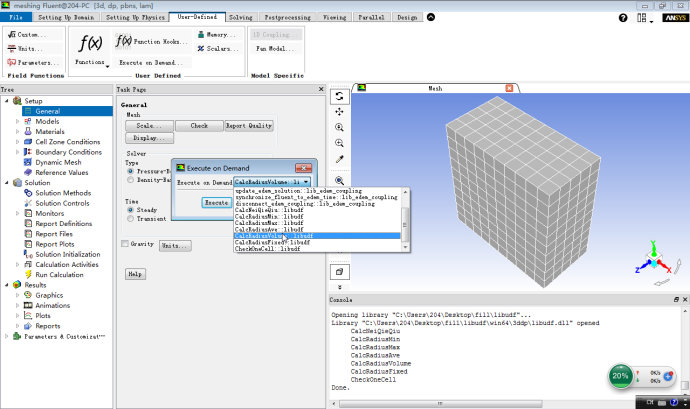Click the Execute button
This screenshot has height=409, width=690.
click(216, 203)
